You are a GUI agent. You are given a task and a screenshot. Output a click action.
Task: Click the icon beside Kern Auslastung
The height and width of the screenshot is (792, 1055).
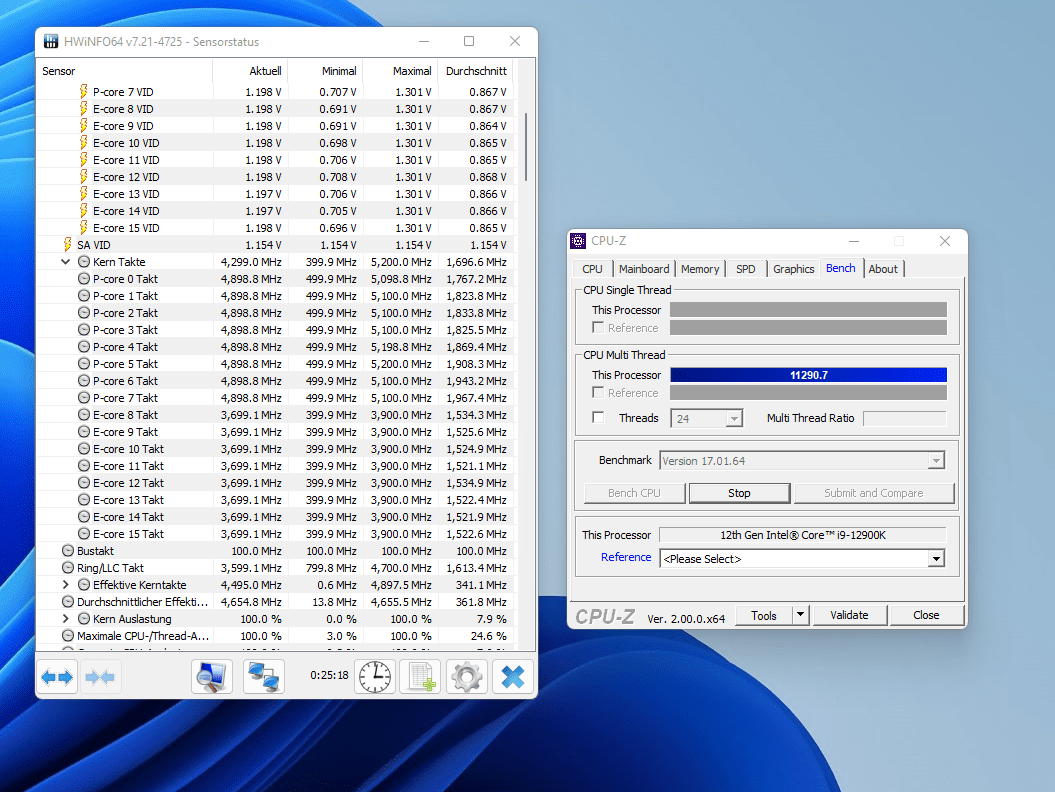[84, 618]
